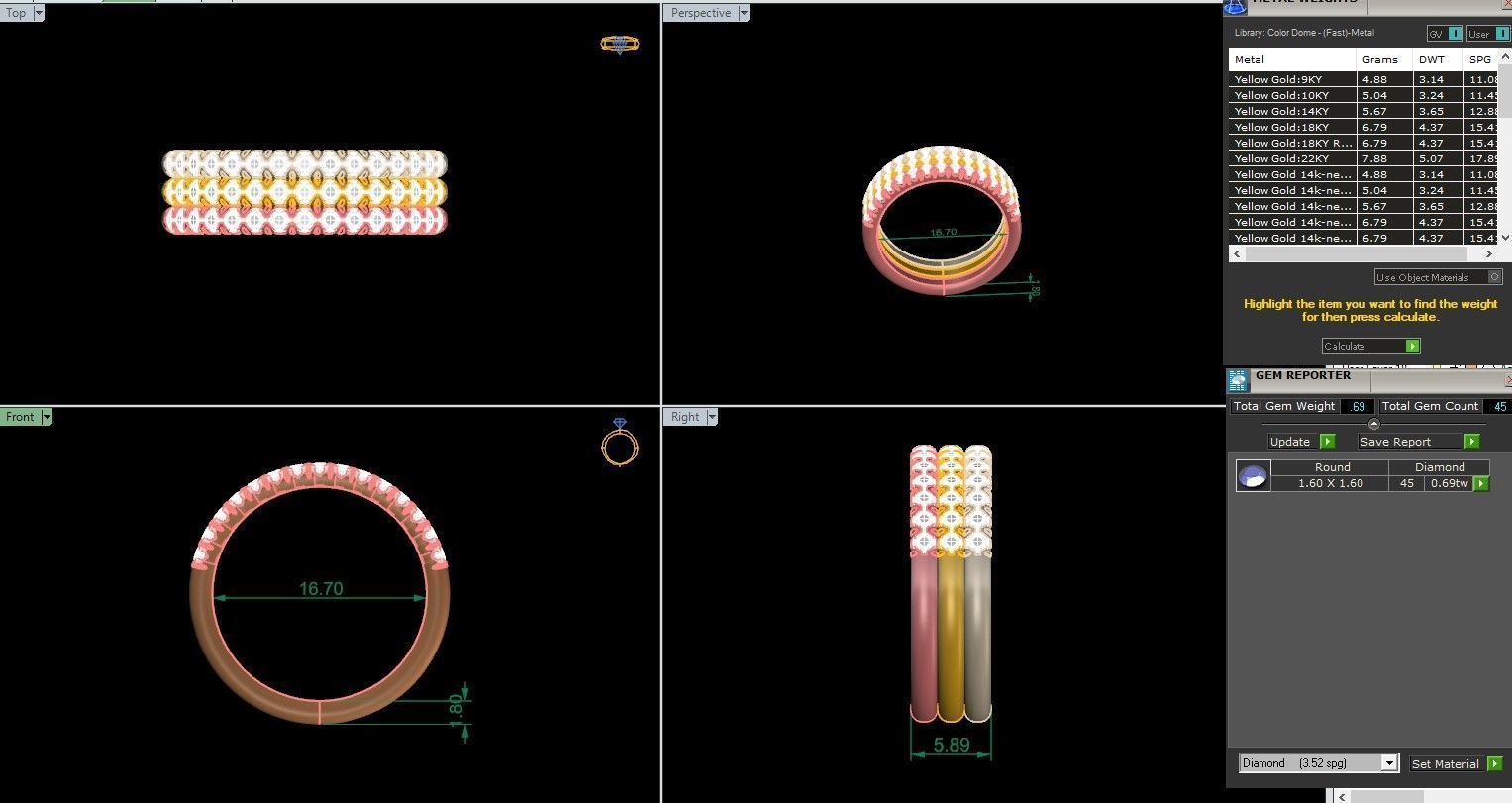Viewport: 1512px width, 803px height.
Task: Select the Top viewport label
Action: pos(17,13)
